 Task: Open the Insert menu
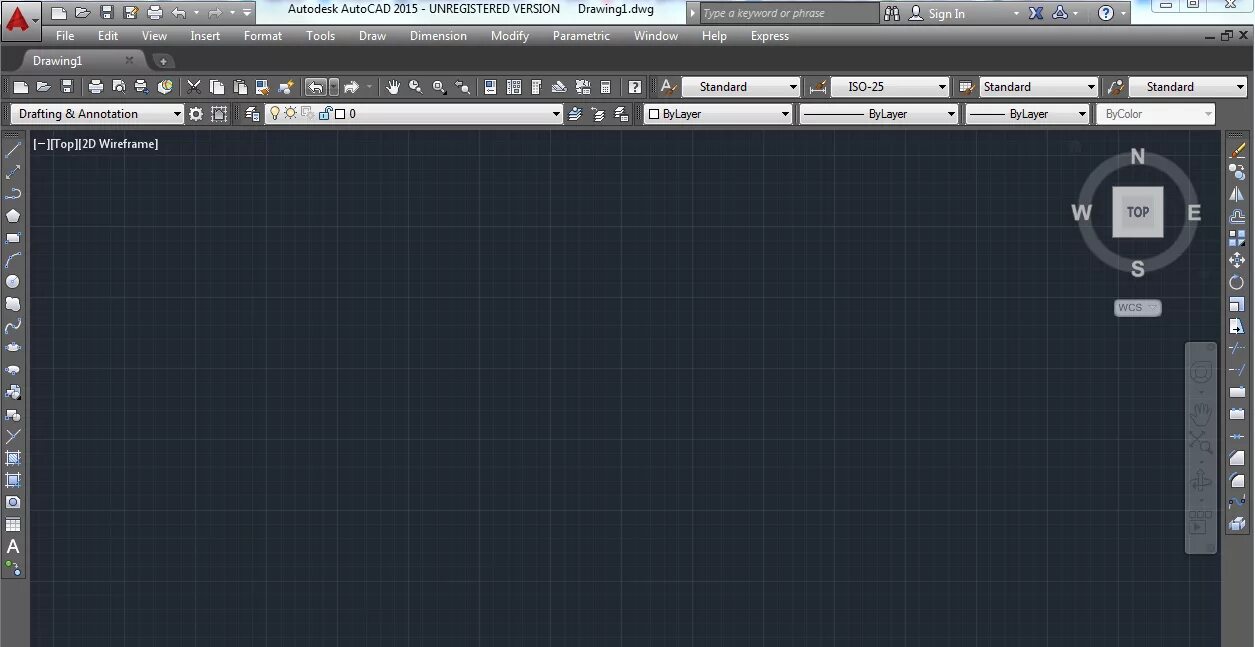205,36
